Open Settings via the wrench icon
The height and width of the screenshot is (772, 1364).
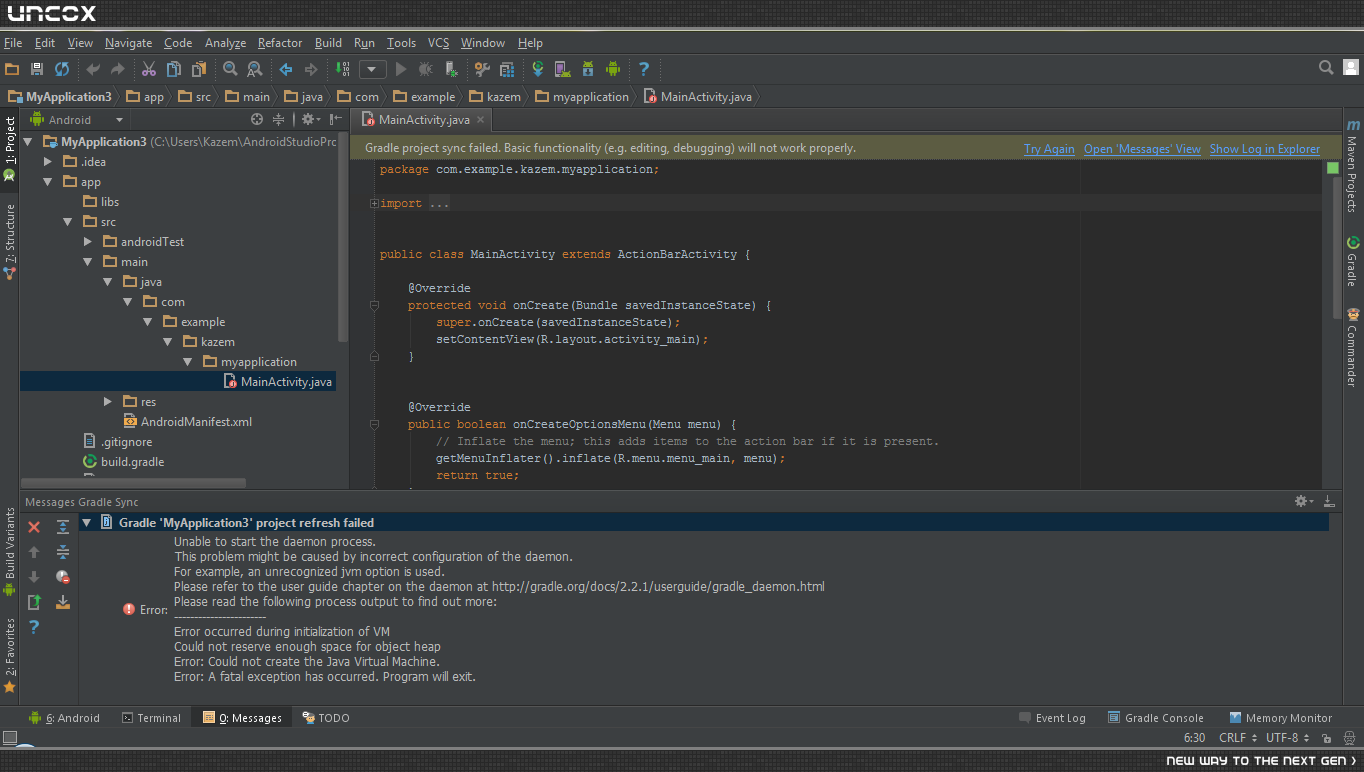tap(482, 69)
